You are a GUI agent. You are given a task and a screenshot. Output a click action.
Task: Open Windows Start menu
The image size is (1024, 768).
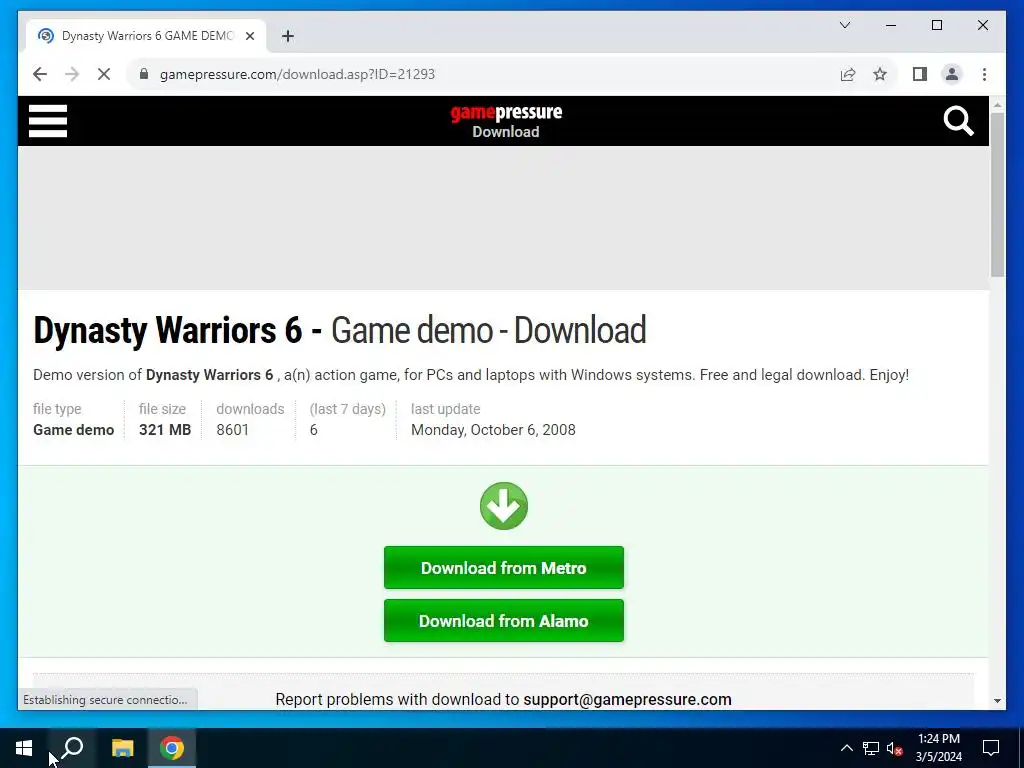pos(24,748)
